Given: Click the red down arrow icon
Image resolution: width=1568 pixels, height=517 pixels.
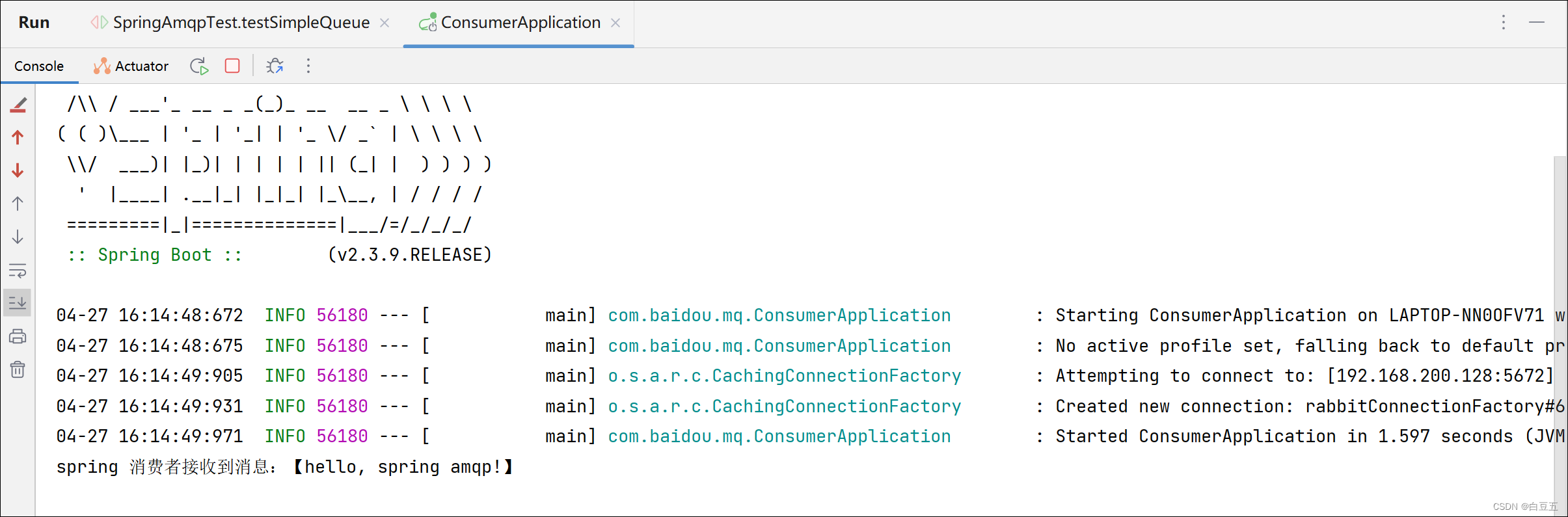Looking at the screenshot, I should point(18,170).
